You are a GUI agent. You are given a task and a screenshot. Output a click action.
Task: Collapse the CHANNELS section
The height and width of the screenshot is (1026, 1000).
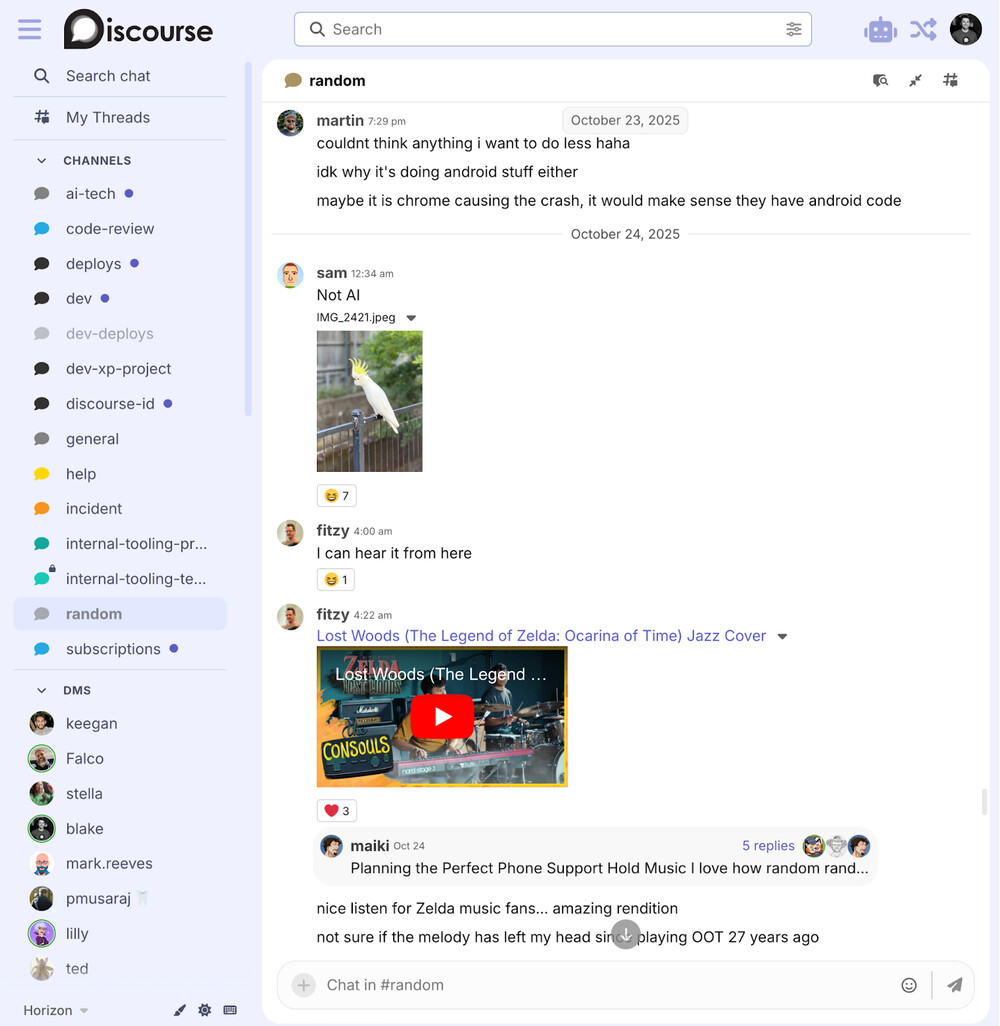point(42,160)
